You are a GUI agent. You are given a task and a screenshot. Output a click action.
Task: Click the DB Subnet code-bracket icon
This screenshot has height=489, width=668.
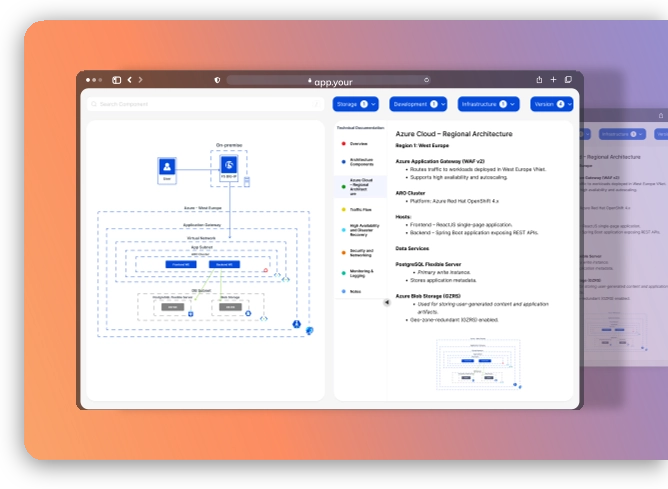pyautogui.click(x=264, y=318)
